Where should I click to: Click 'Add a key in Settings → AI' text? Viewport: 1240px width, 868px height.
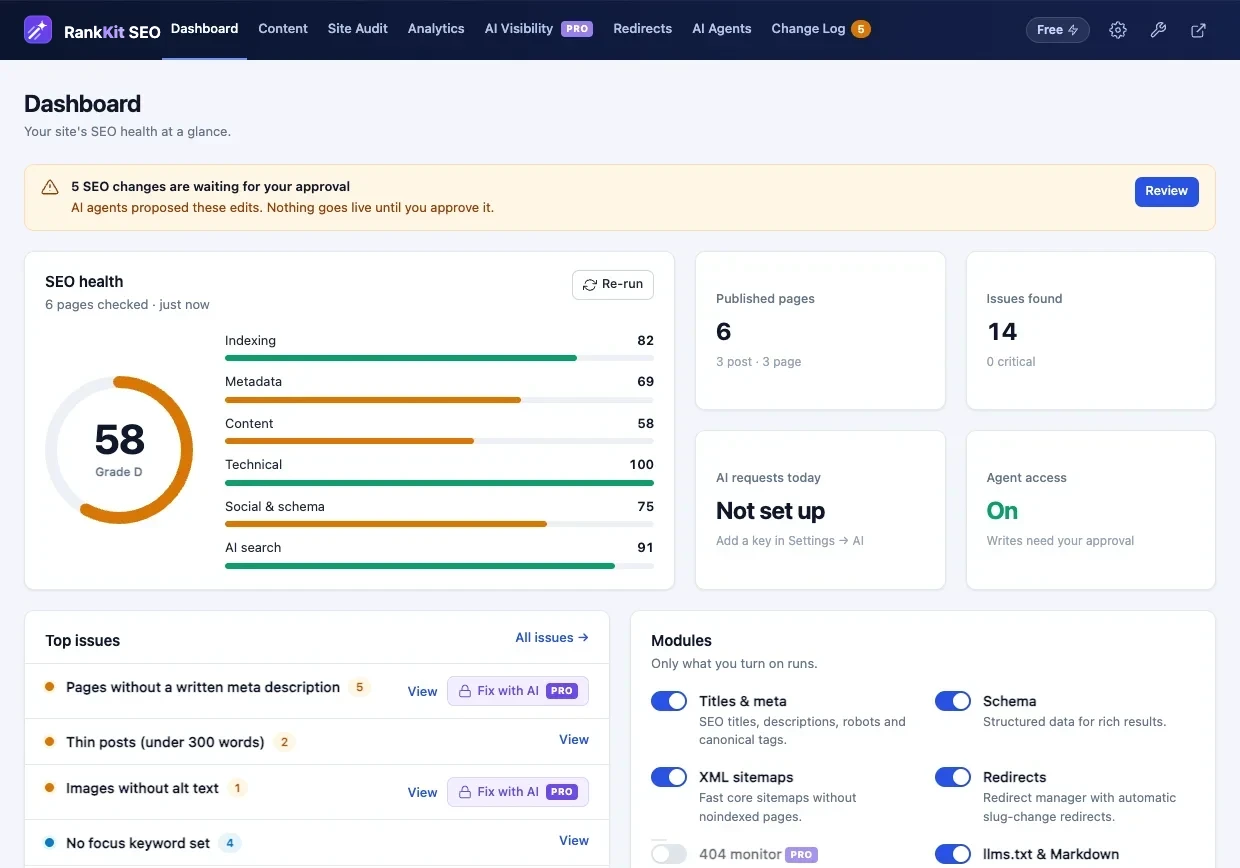click(790, 541)
